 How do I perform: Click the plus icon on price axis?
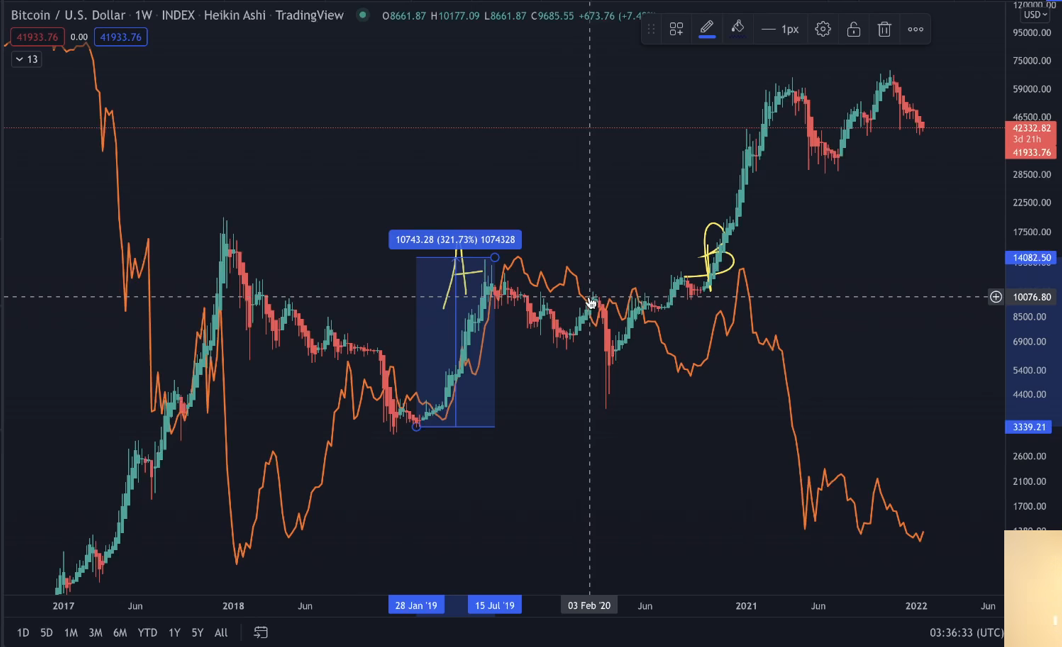point(996,297)
